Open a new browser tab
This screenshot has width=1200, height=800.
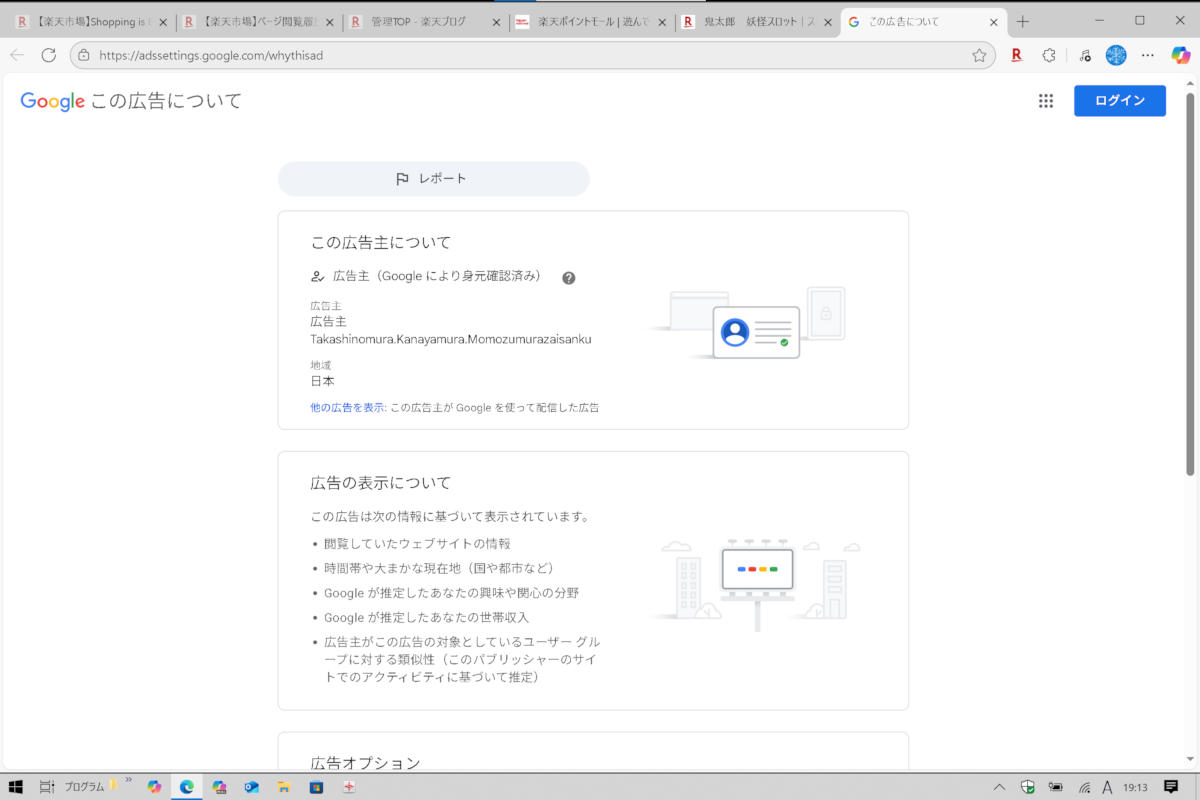tap(1022, 21)
